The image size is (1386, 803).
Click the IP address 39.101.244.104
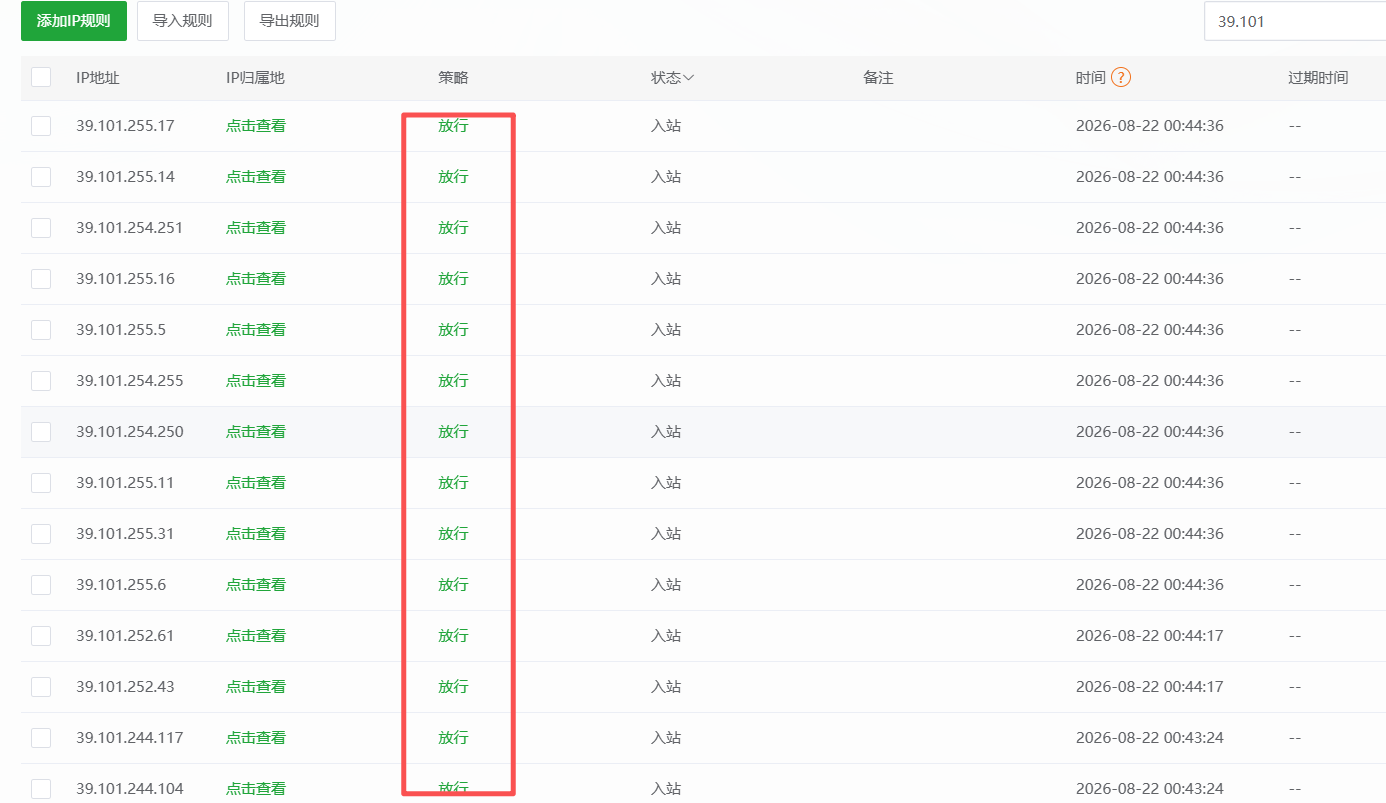click(x=130, y=789)
